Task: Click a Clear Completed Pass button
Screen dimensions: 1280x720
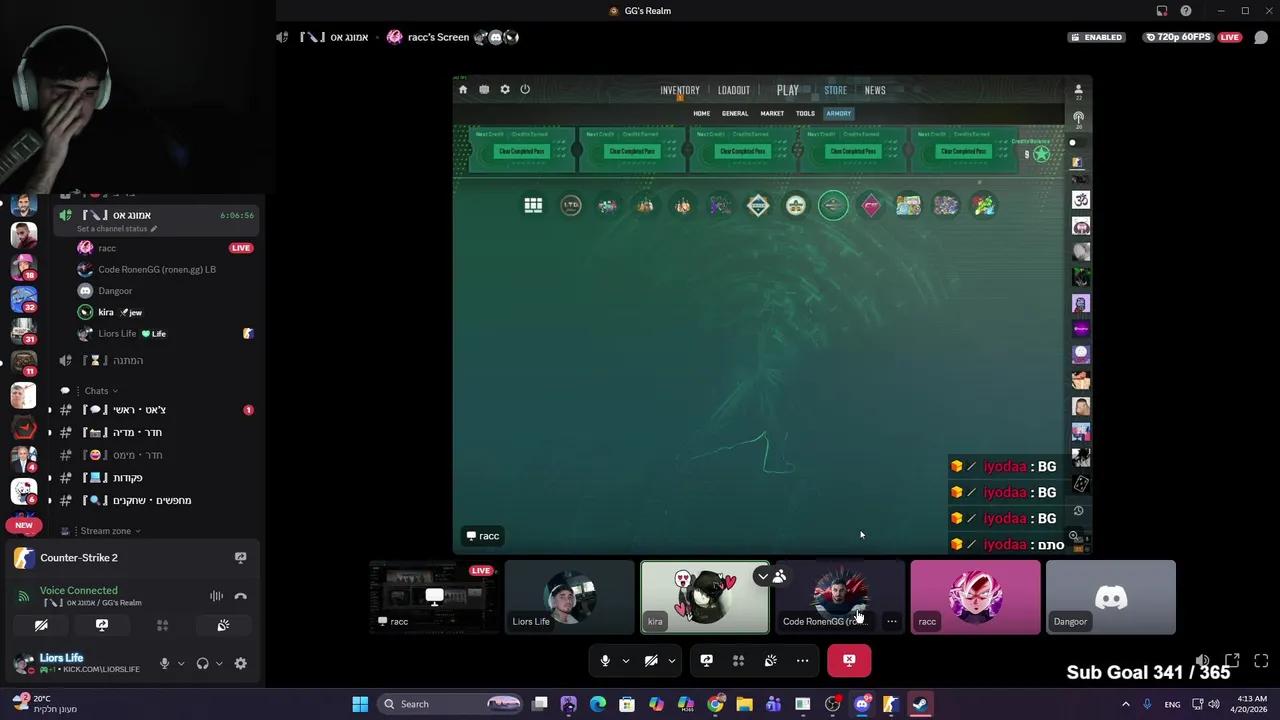Action: 520,151
